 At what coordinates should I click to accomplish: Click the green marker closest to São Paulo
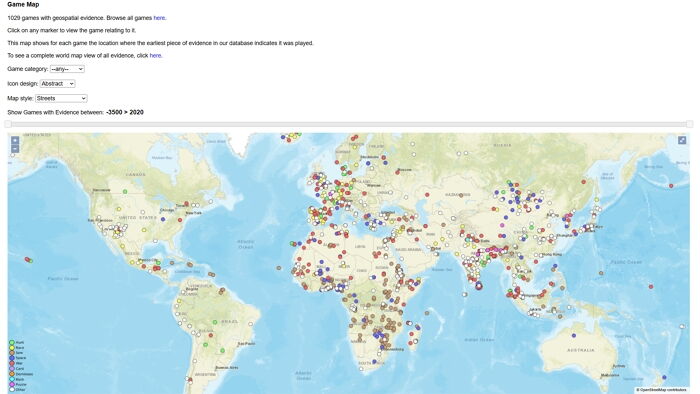222,351
